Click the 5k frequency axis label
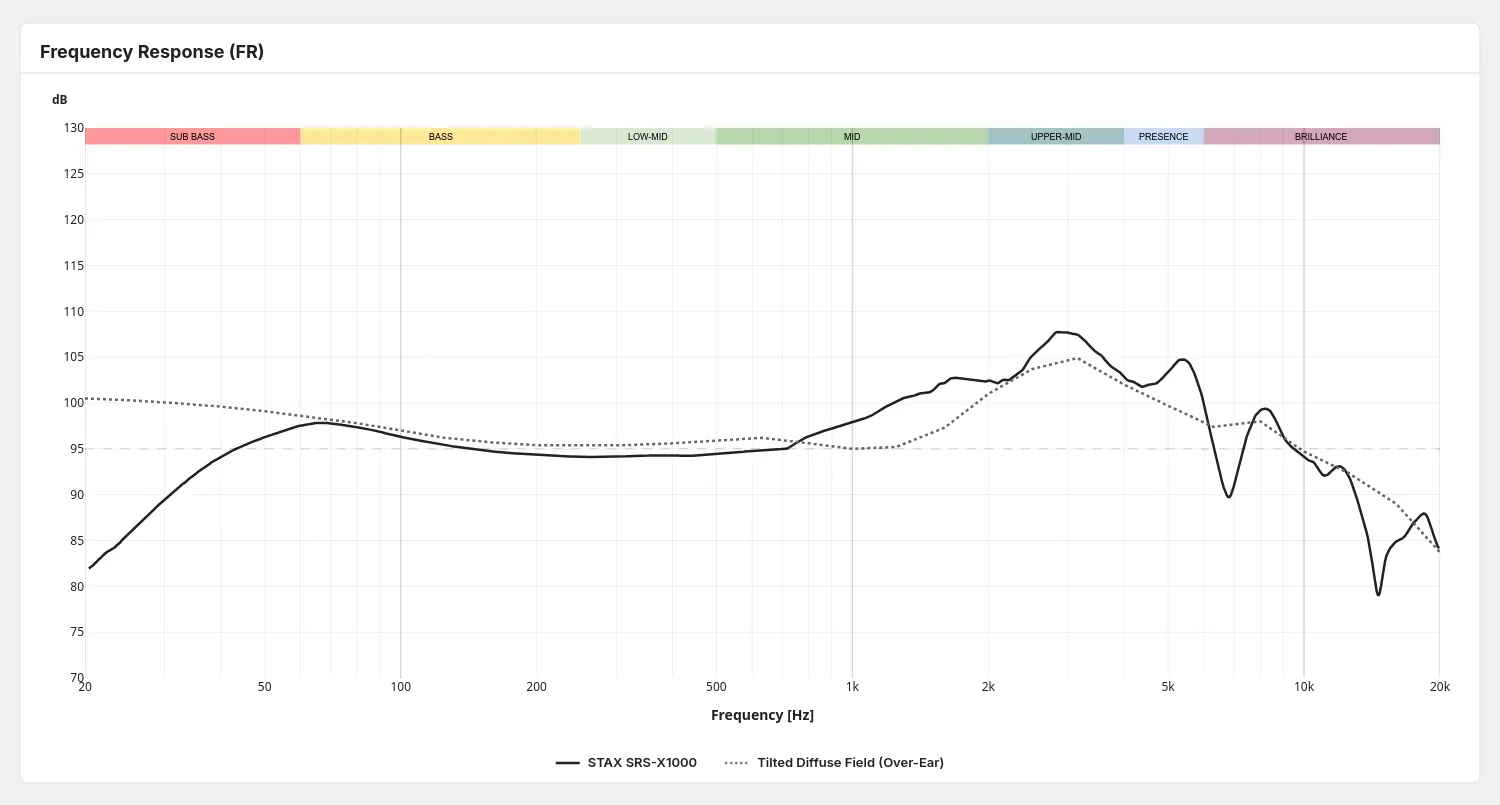The height and width of the screenshot is (805, 1500). click(1168, 687)
